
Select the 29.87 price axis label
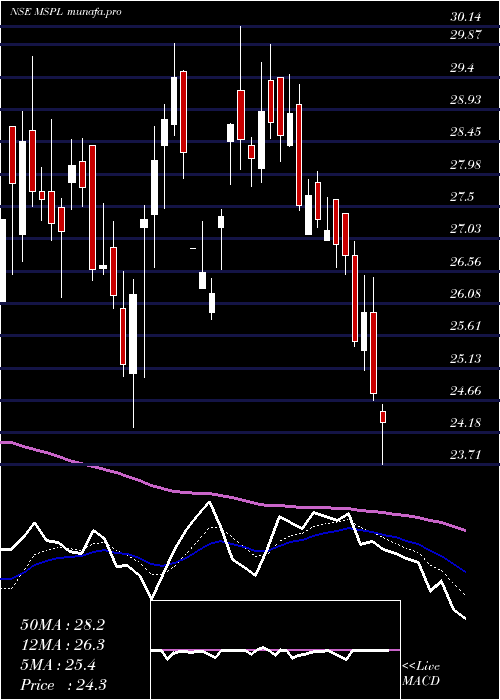click(x=466, y=35)
